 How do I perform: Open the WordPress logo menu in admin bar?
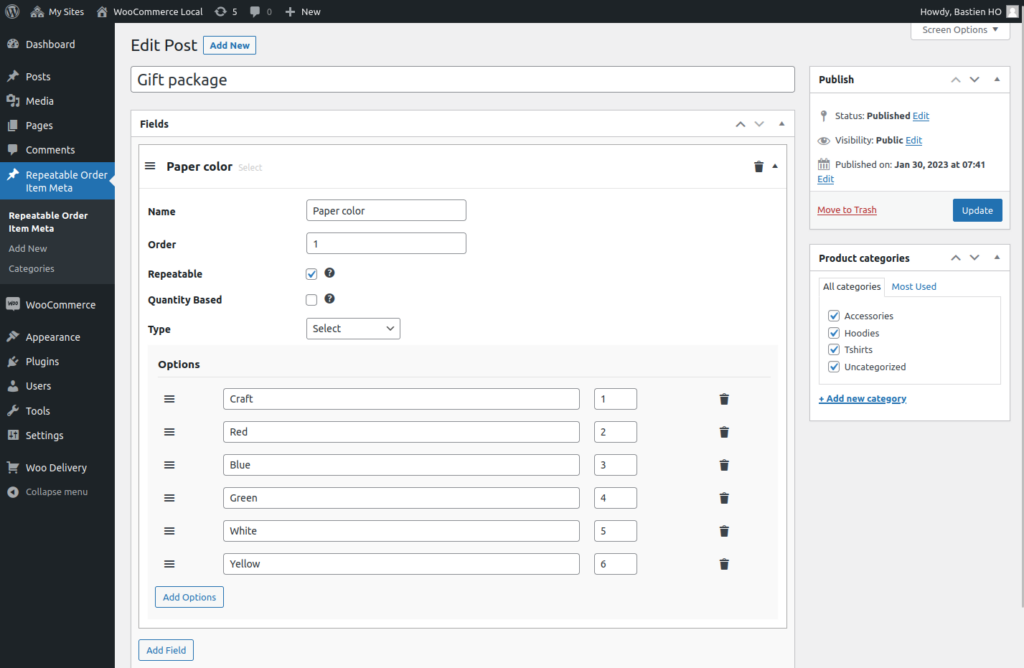click(13, 12)
